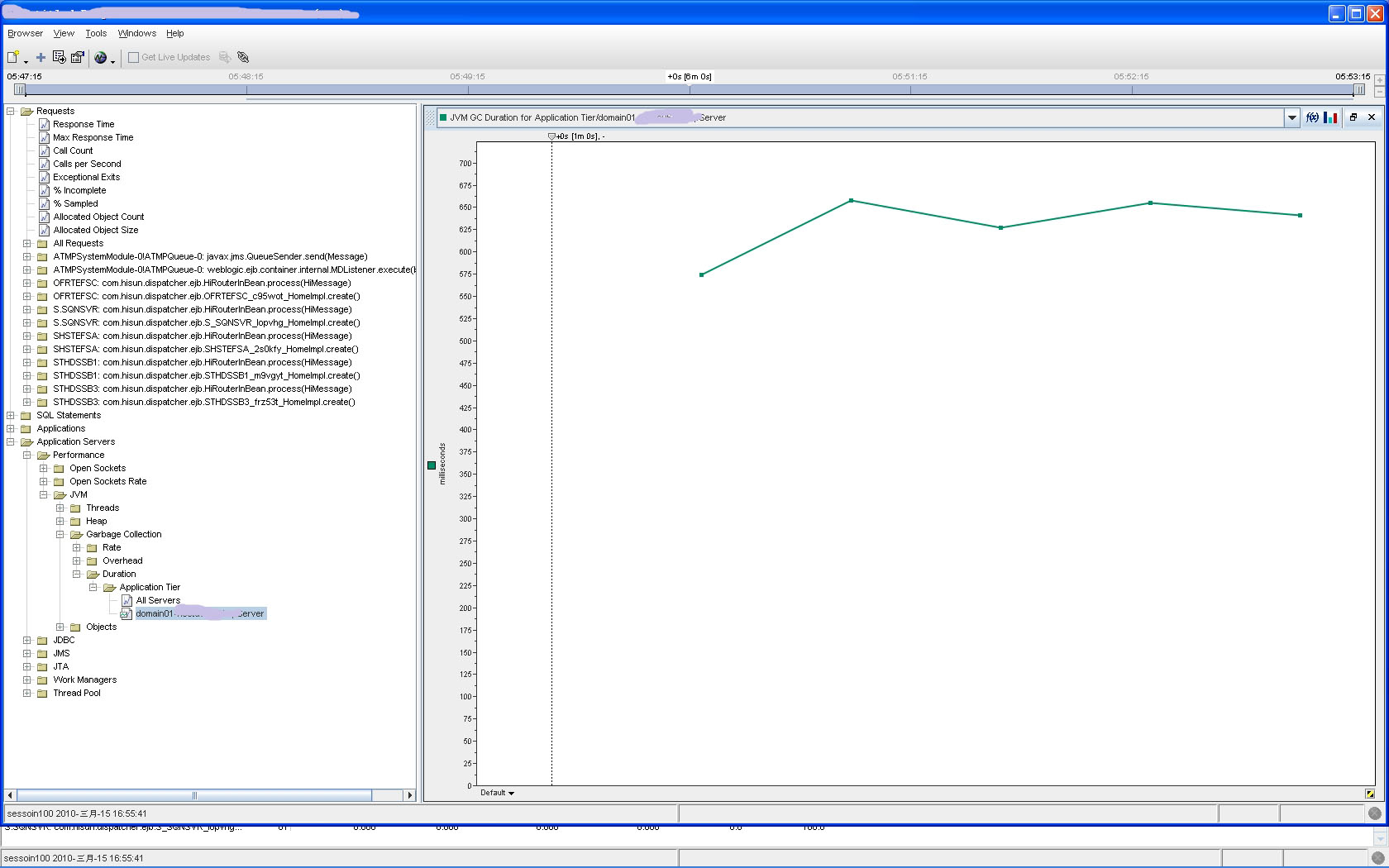Open the Browser menu
The height and width of the screenshot is (868, 1389).
(25, 33)
